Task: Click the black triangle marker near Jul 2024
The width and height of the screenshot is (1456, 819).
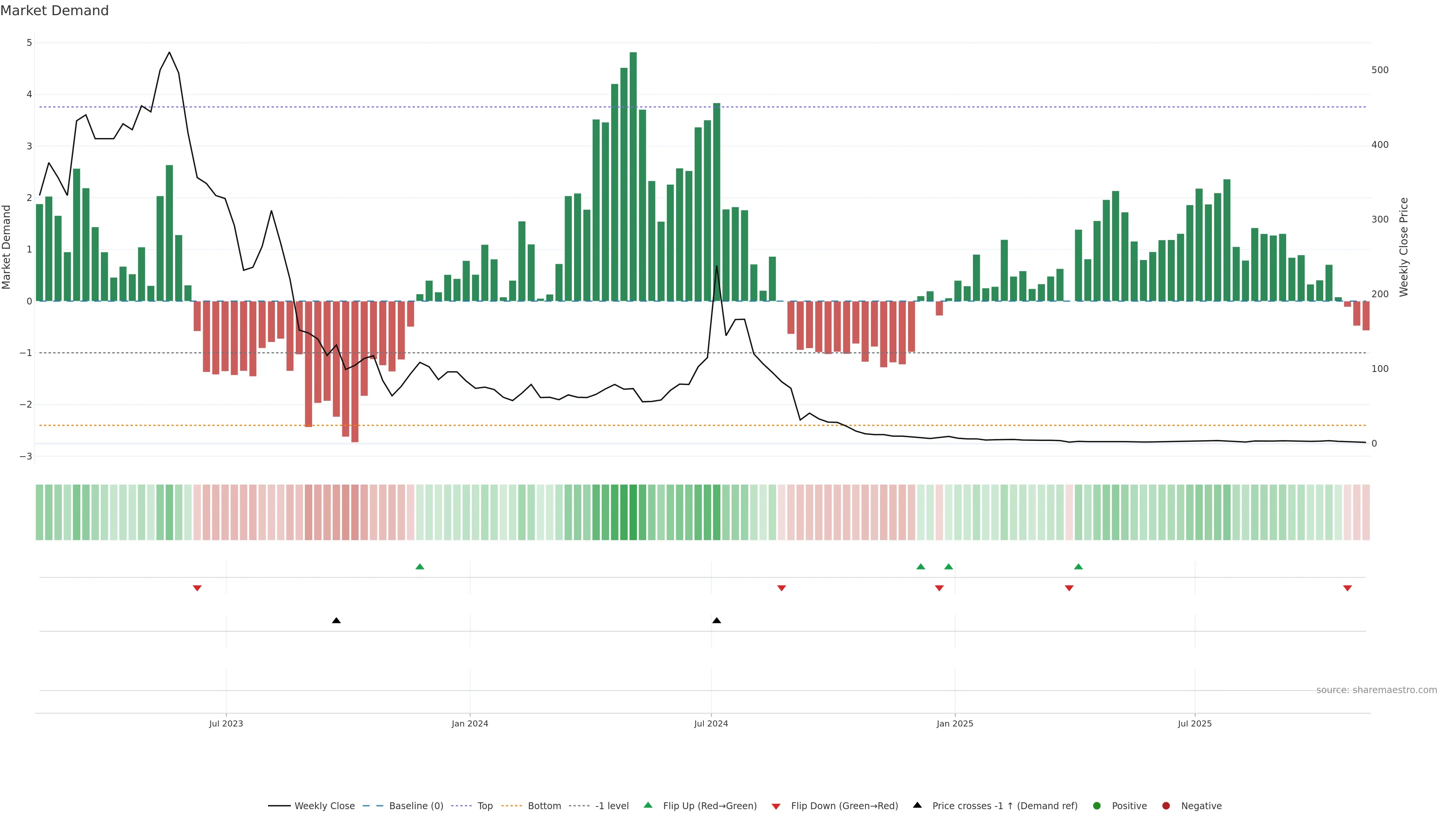Action: [x=717, y=621]
